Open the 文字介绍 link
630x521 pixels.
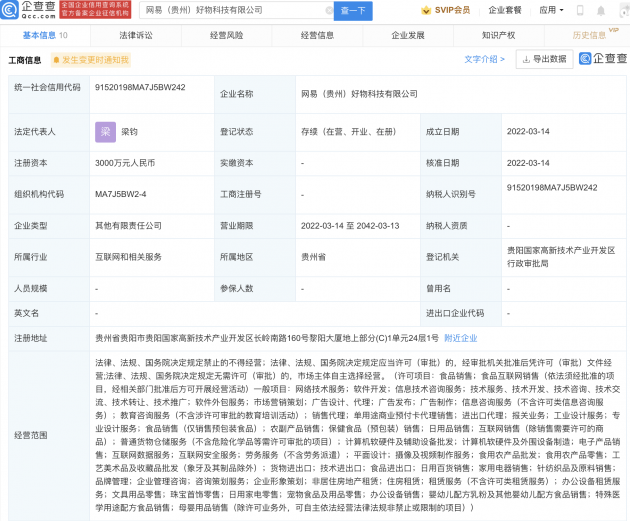pyautogui.click(x=484, y=59)
